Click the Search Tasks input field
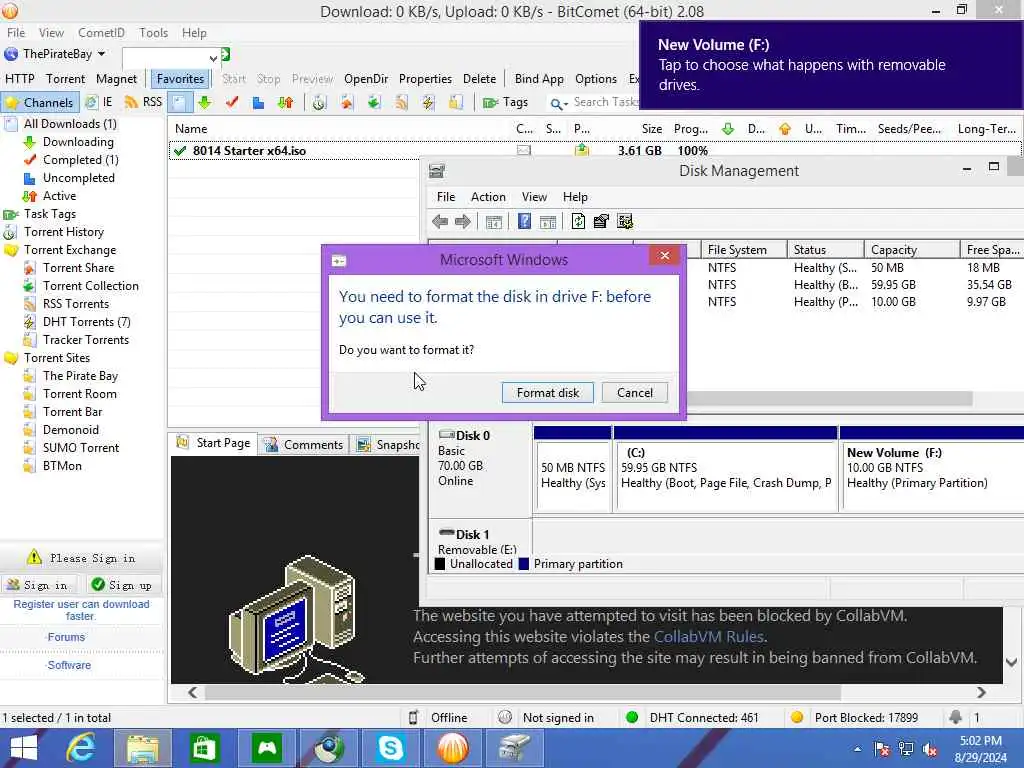This screenshot has width=1024, height=768. (604, 103)
